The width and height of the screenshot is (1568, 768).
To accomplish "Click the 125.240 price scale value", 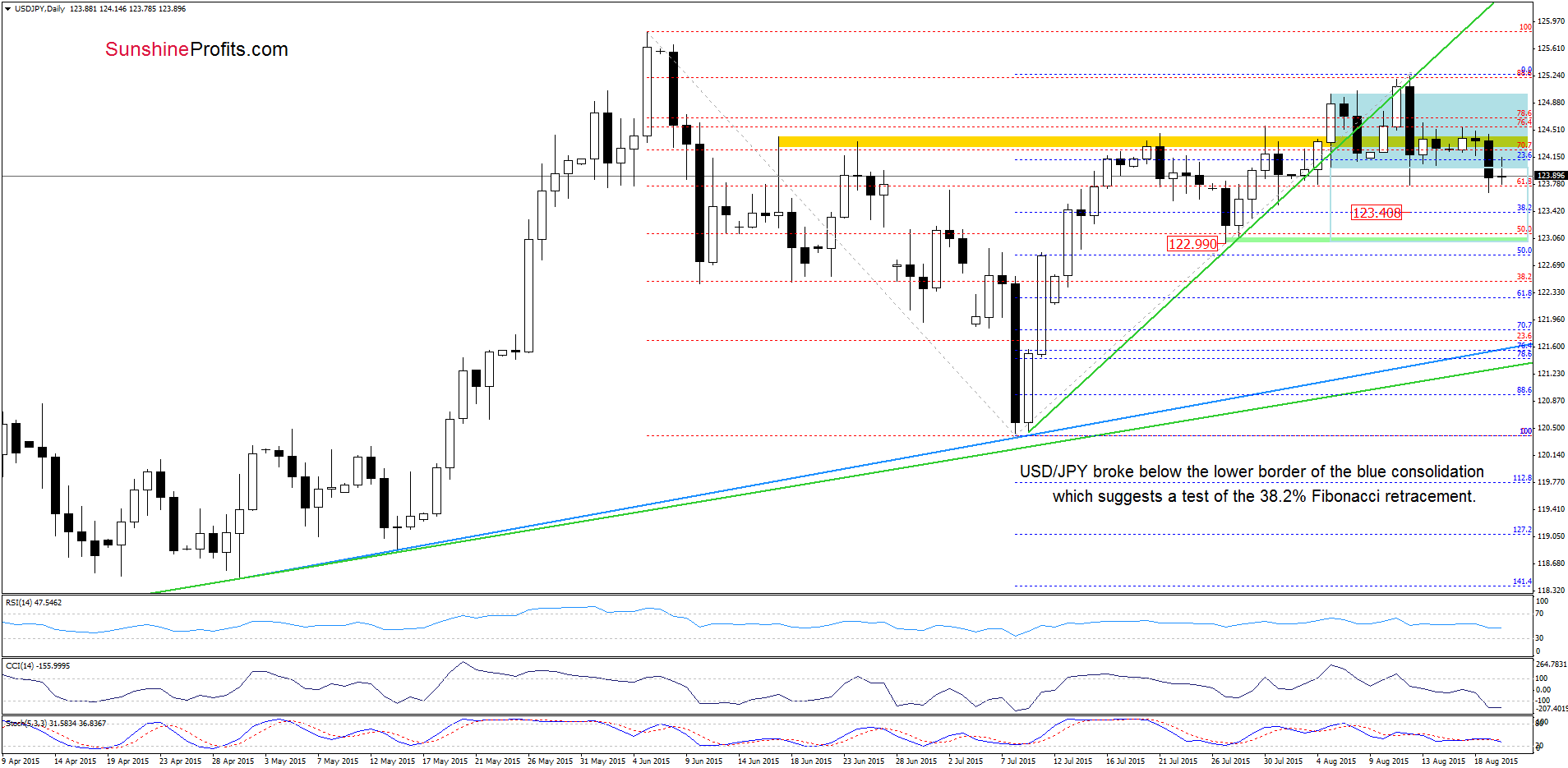I will 1551,76.
